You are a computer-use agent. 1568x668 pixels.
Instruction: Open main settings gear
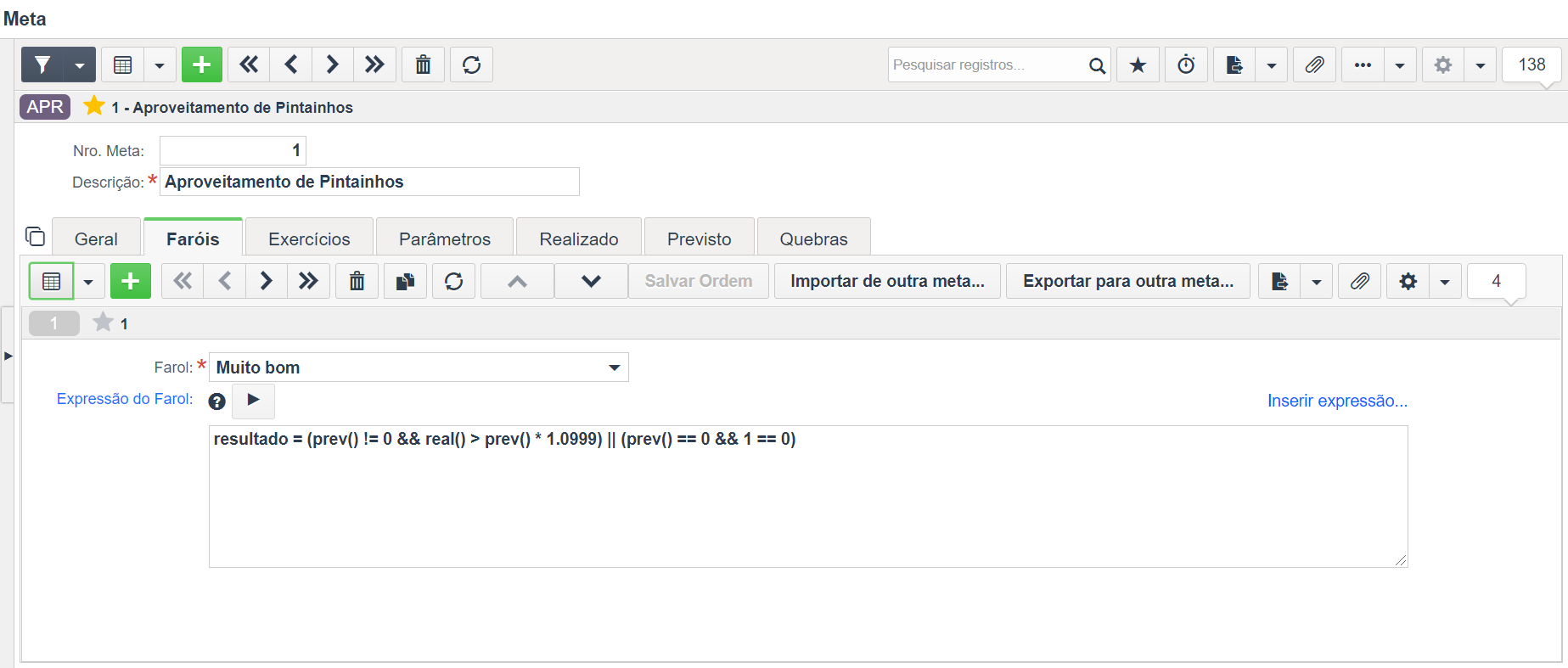point(1442,65)
